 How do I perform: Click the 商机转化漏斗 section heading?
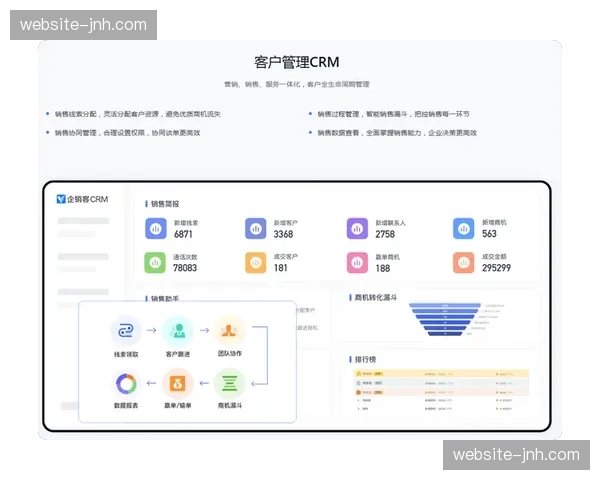click(375, 297)
